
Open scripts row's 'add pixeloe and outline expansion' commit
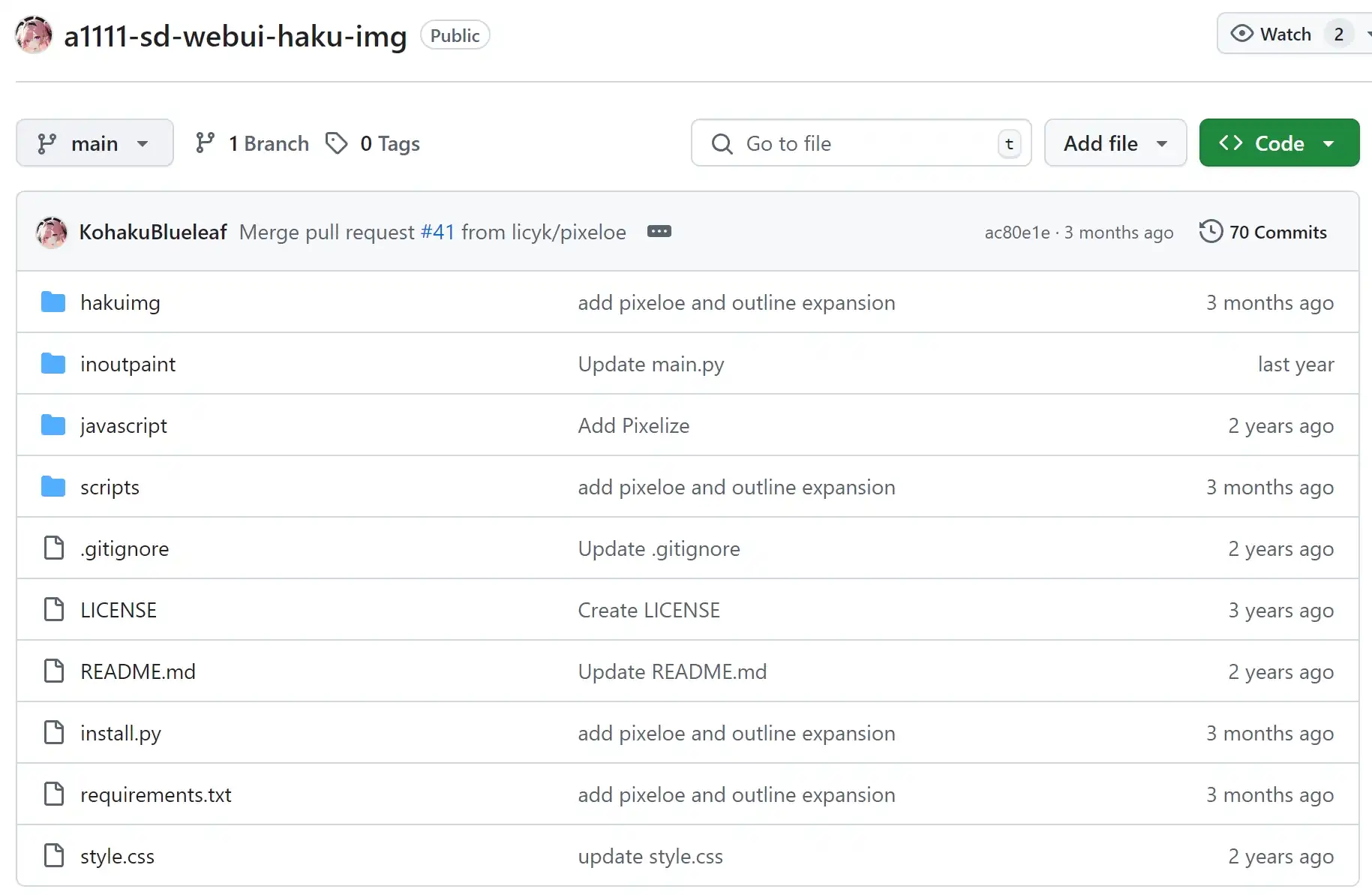[x=737, y=487]
